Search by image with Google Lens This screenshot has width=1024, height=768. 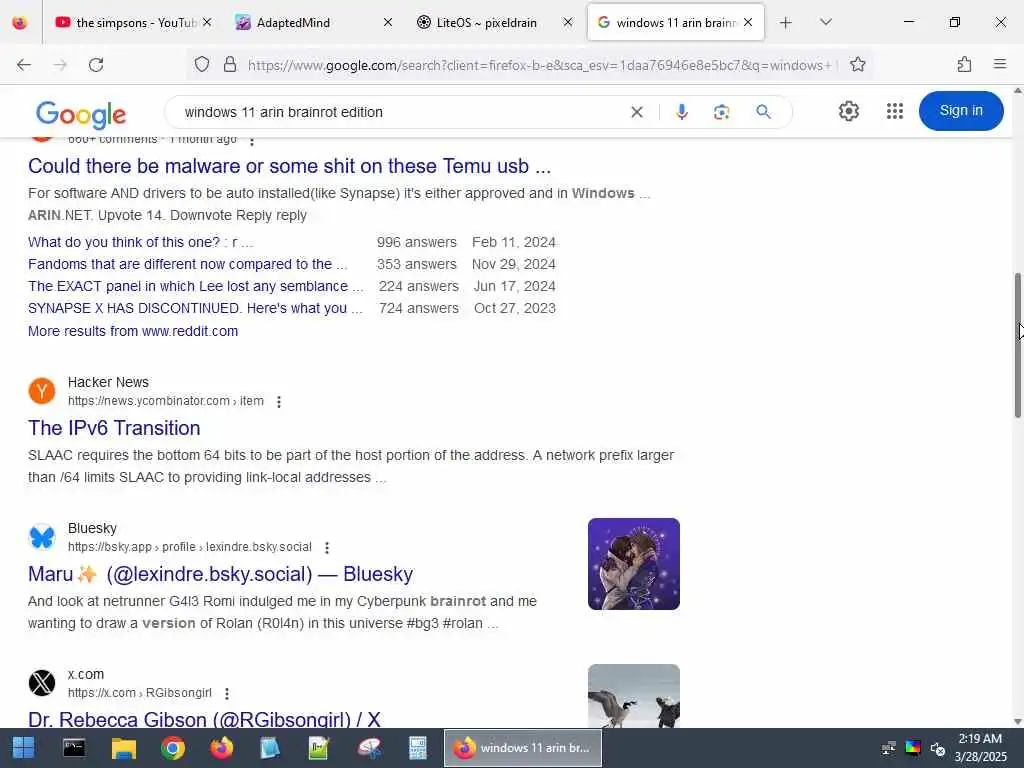tap(722, 112)
